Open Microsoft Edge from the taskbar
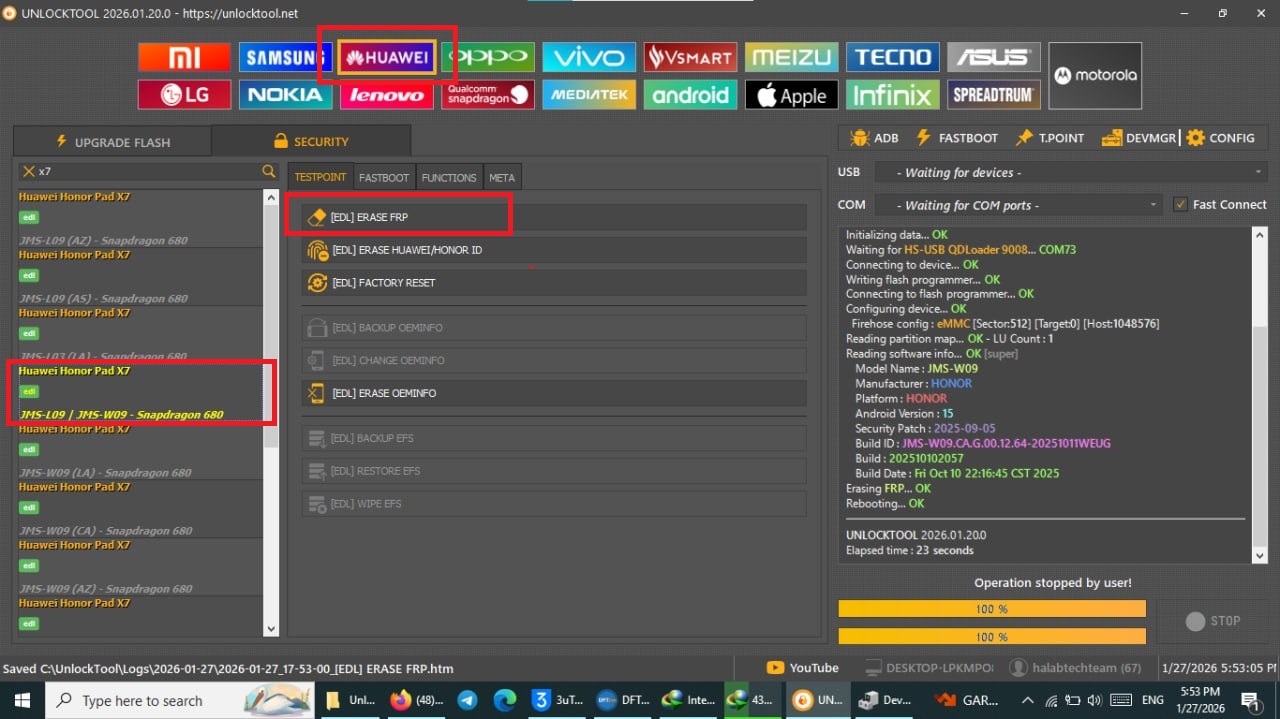Screen dimensions: 1280x719 (x=505, y=700)
